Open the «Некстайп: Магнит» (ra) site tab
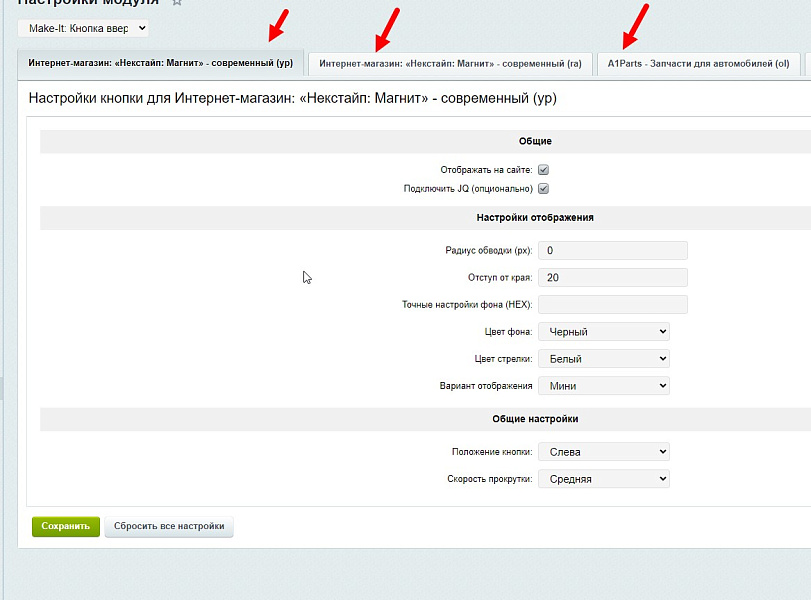This screenshot has width=811, height=600. click(x=450, y=64)
